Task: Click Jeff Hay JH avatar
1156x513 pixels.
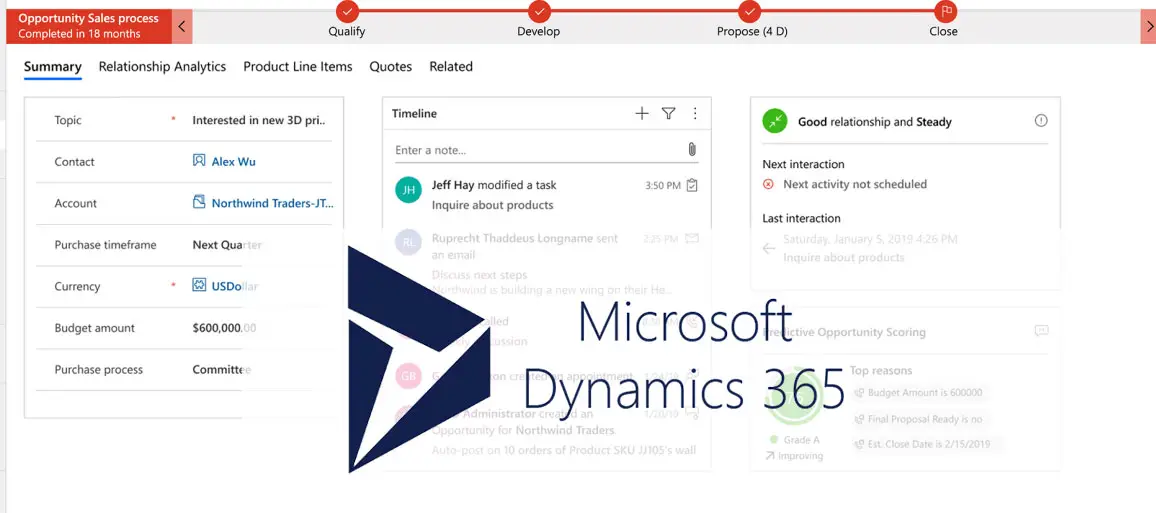Action: [408, 189]
